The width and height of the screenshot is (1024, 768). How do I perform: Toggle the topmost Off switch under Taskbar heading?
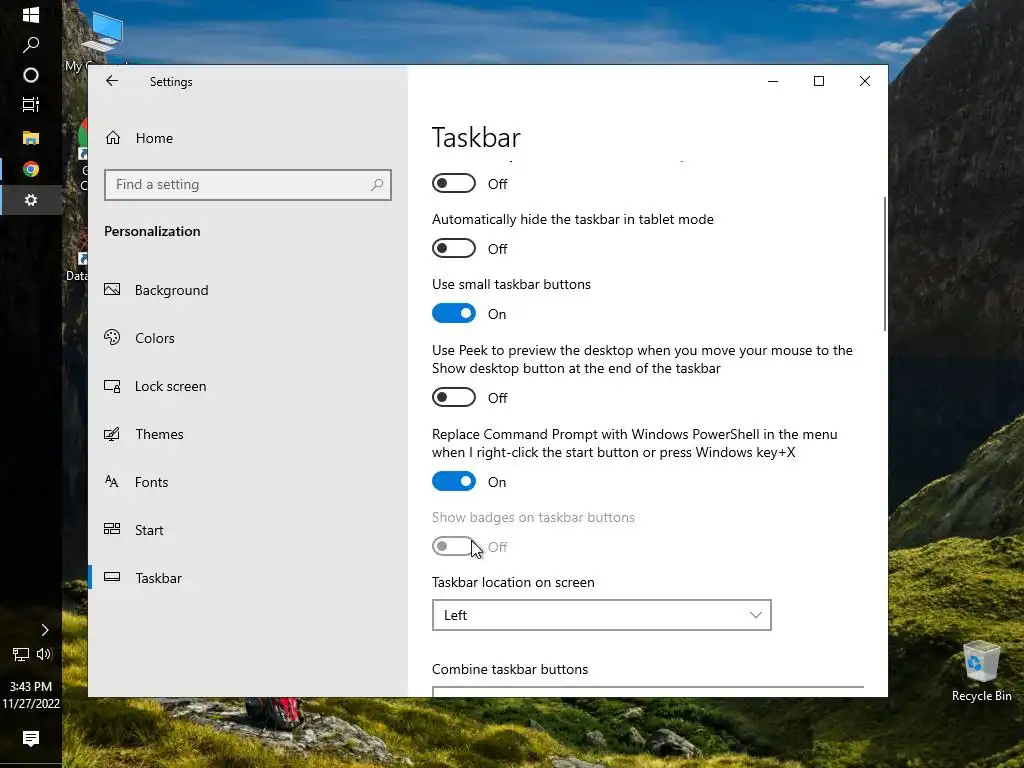[x=454, y=184]
